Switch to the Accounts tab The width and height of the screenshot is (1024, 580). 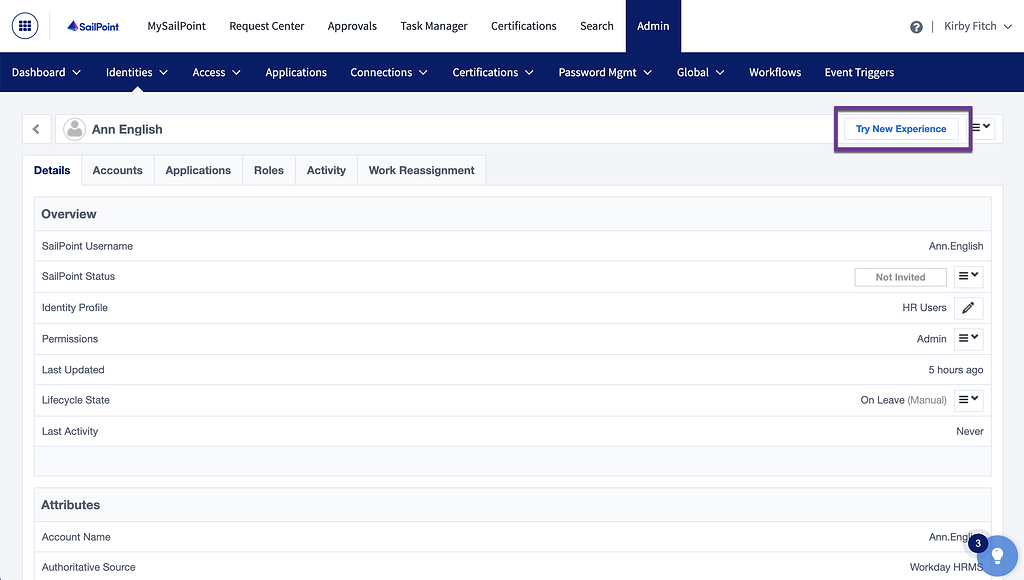click(117, 170)
